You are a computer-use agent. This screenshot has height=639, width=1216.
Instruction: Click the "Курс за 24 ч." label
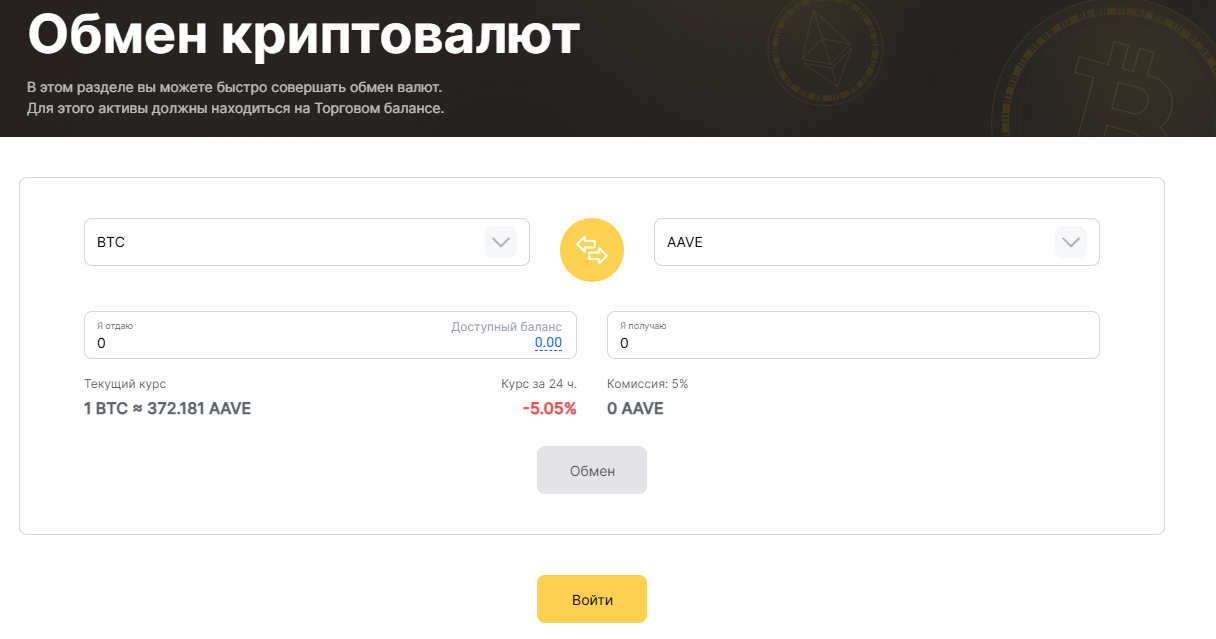click(x=539, y=384)
